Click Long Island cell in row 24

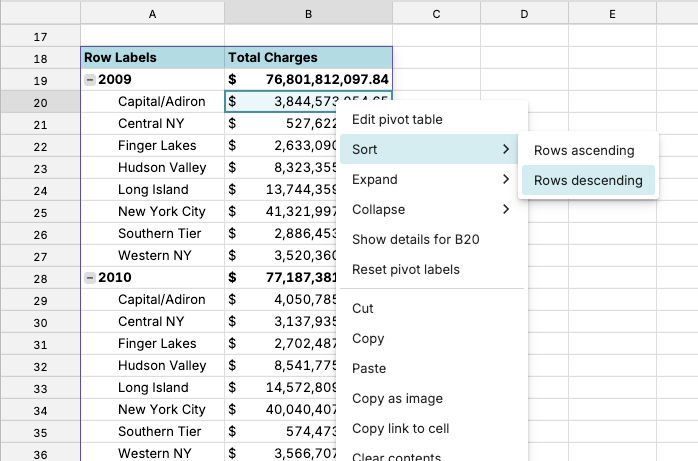click(x=153, y=190)
